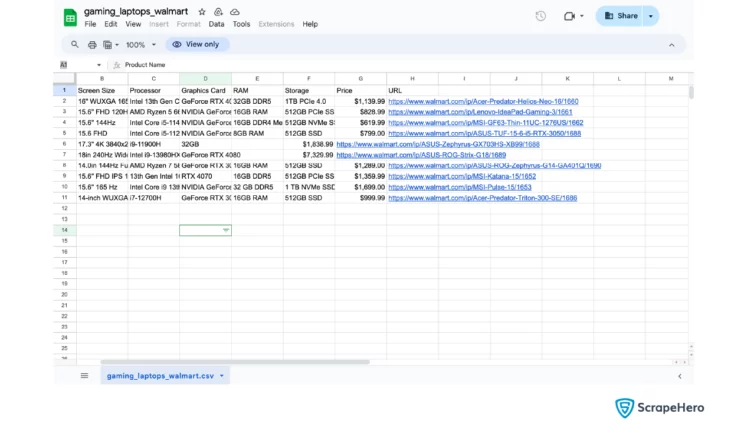The image size is (744, 437).
Task: Open the version history clock icon
Action: point(540,16)
